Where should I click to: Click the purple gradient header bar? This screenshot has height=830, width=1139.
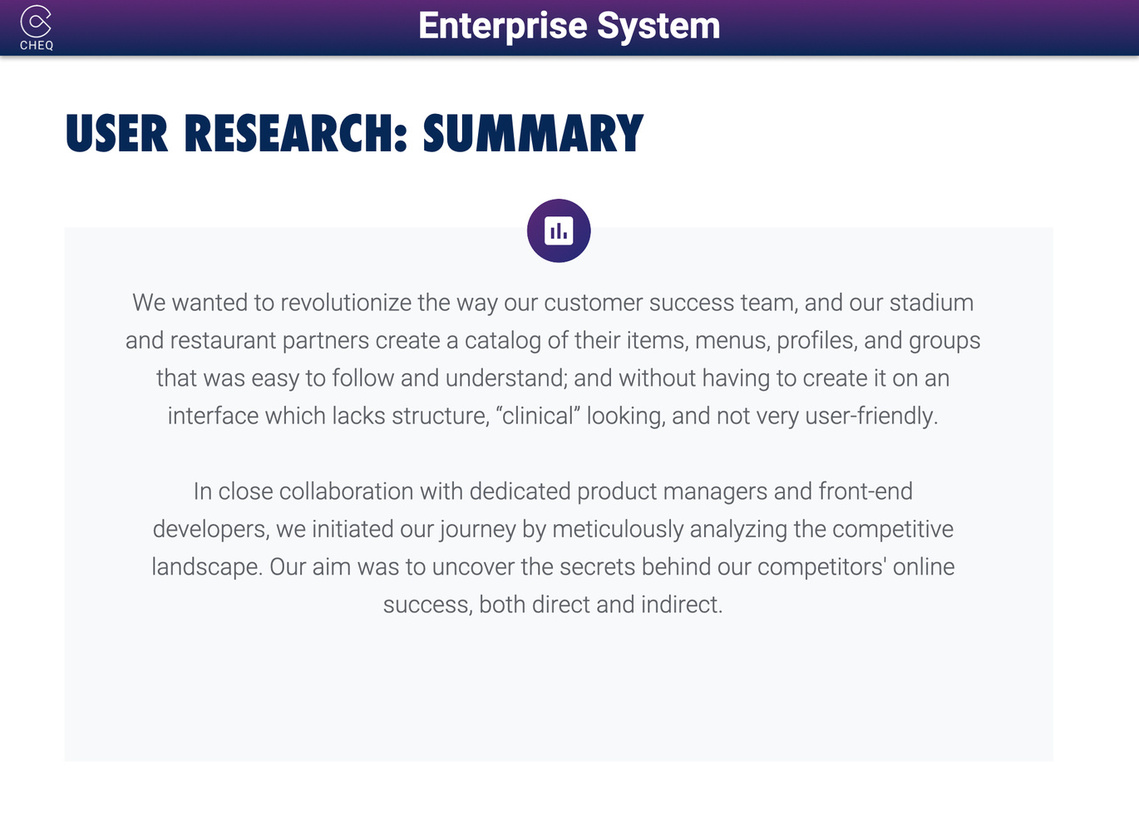click(x=570, y=28)
